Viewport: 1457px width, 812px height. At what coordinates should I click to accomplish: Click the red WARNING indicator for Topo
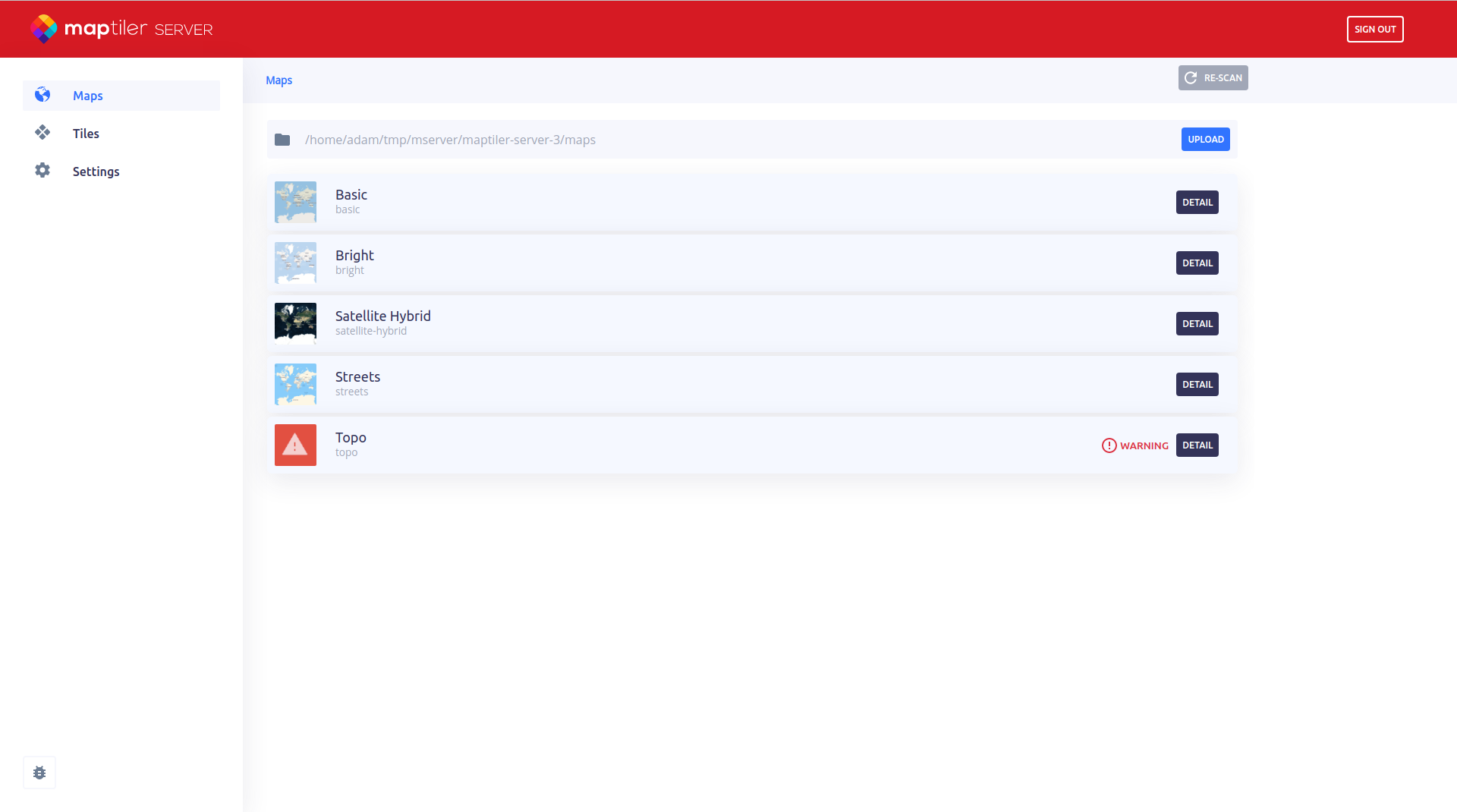(1134, 445)
